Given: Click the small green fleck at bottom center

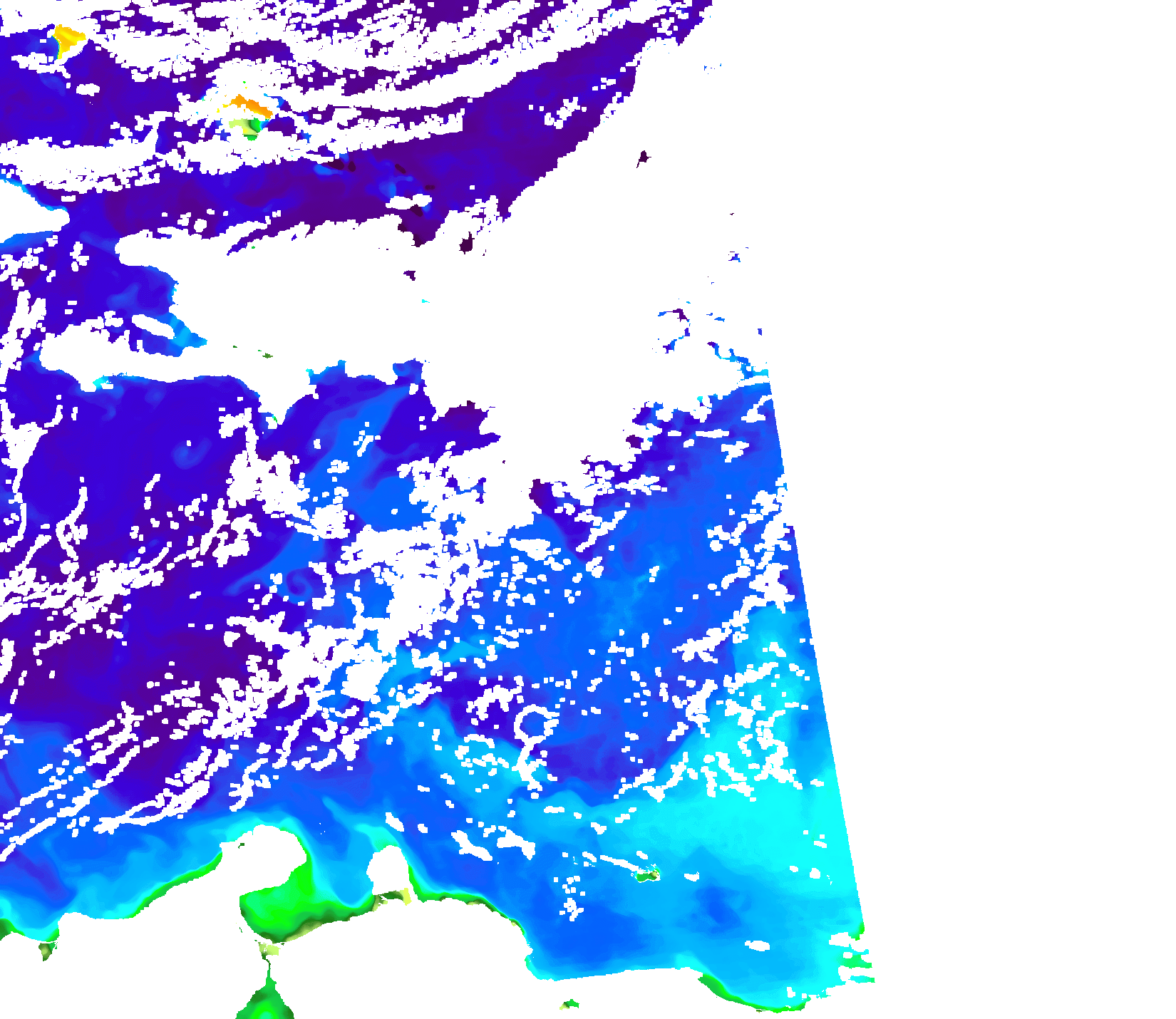Looking at the screenshot, I should click(569, 1005).
